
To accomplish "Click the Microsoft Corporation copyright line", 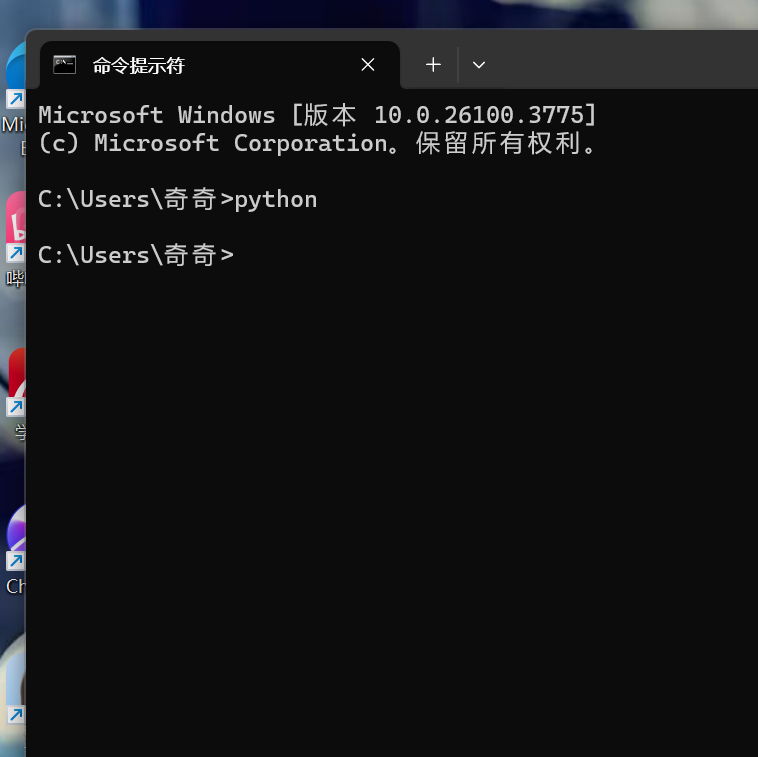I will coord(318,143).
